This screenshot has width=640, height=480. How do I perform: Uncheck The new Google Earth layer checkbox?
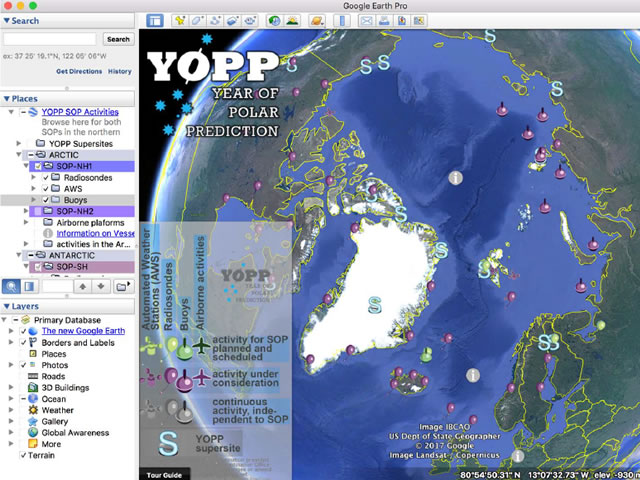click(23, 331)
